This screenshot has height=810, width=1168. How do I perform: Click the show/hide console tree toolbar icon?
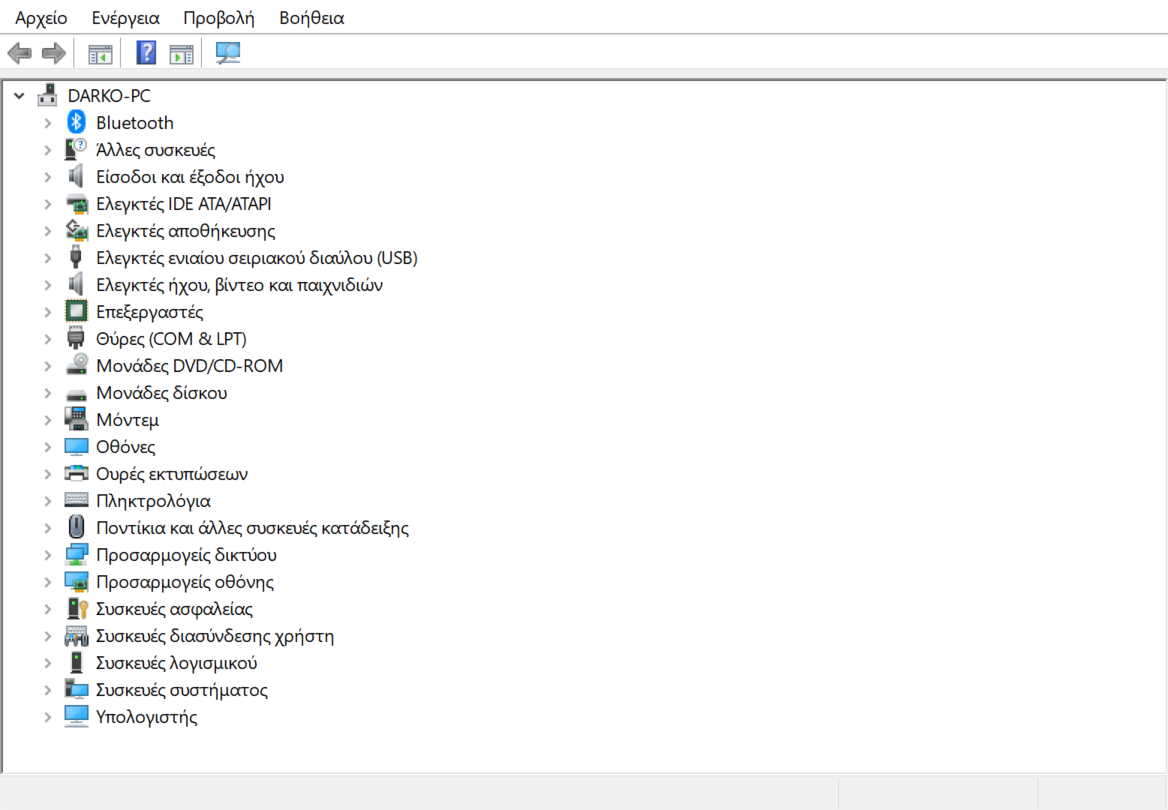click(x=100, y=54)
